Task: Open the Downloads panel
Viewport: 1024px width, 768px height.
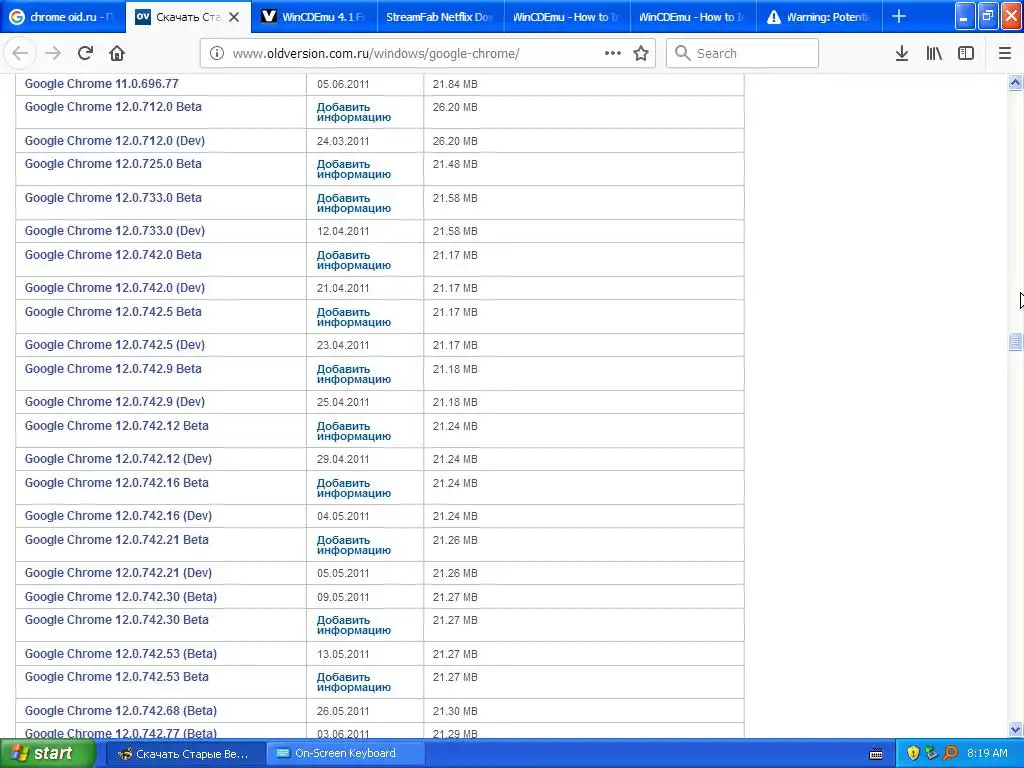Action: 902,54
